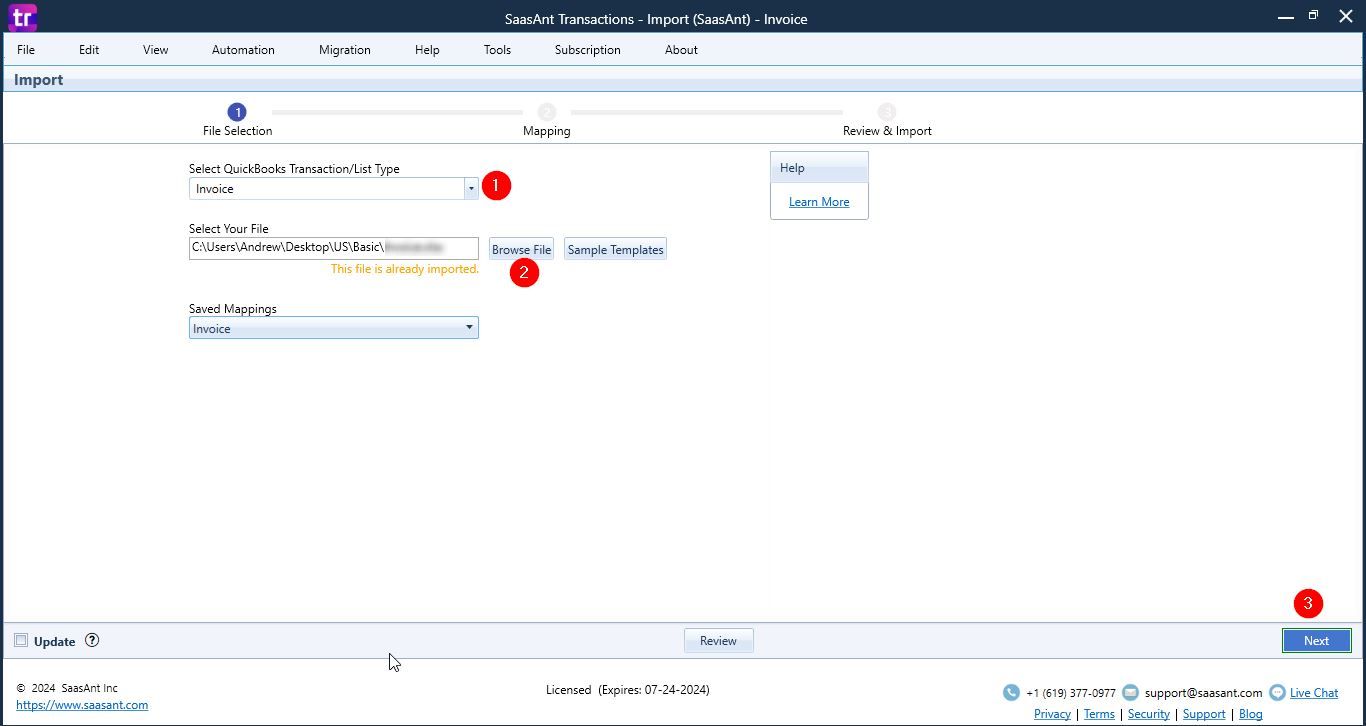Click the Live Chat bubble icon
The width and height of the screenshot is (1366, 726).
tap(1277, 692)
